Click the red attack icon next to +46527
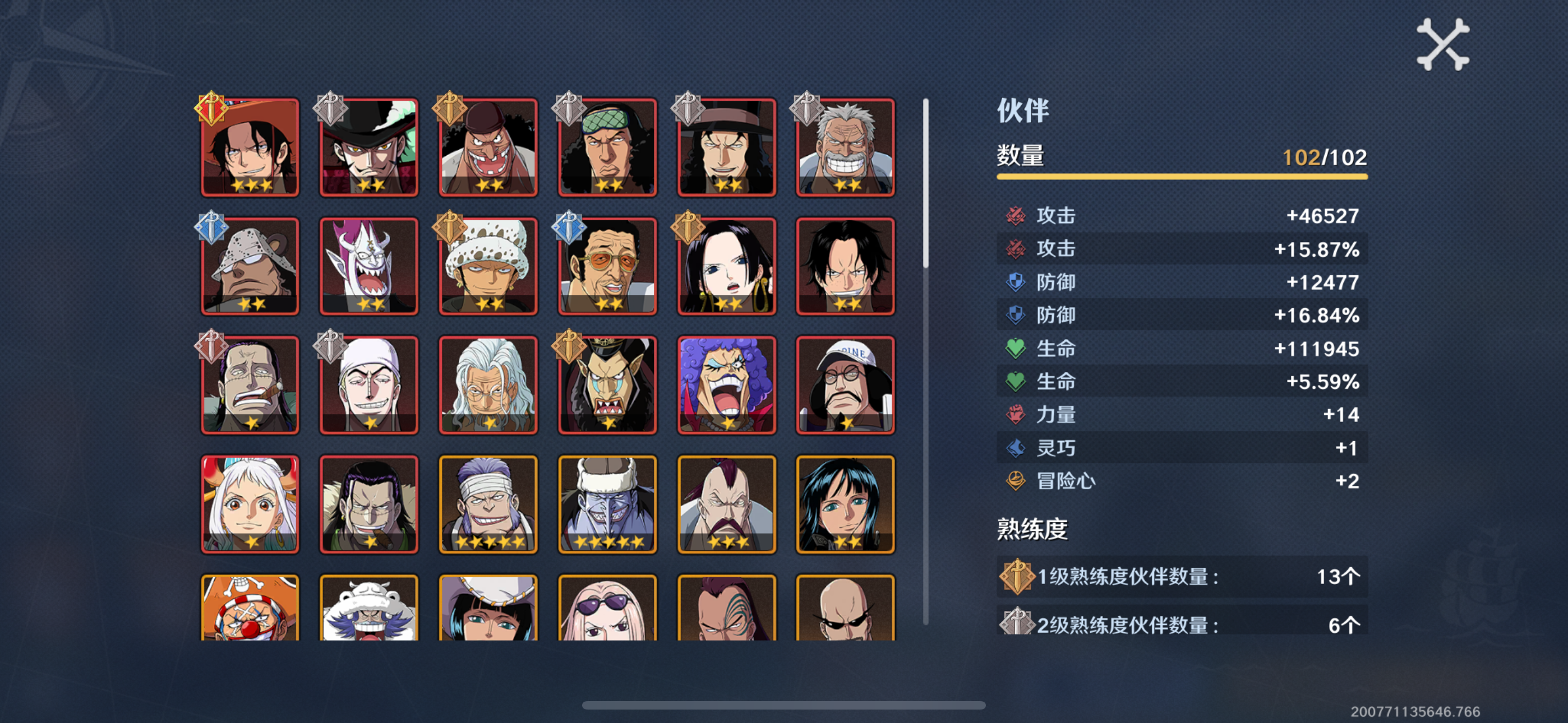Viewport: 1568px width, 723px height. point(1014,215)
